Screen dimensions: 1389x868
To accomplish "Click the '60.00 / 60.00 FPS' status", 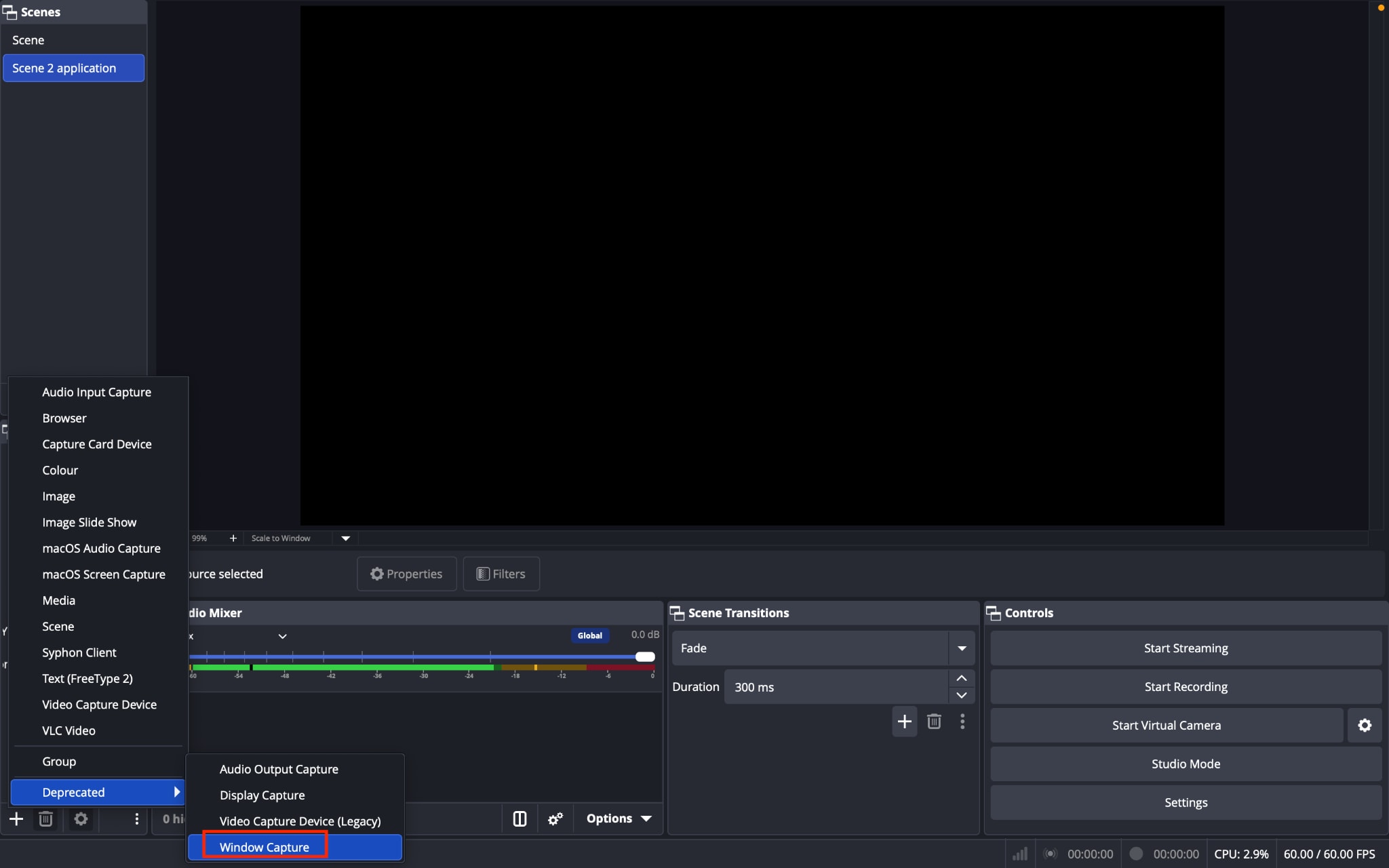I will point(1329,854).
